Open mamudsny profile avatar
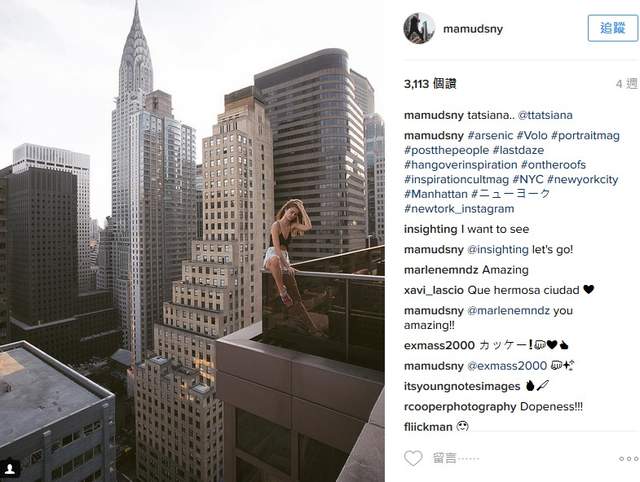 coord(419,28)
